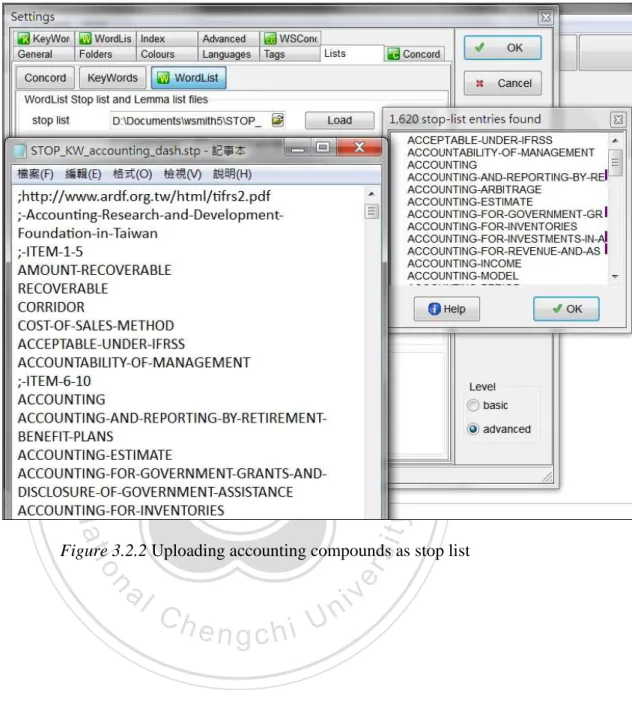Click the Notepad scroll up arrow
The width and height of the screenshot is (632, 708).
[x=372, y=194]
